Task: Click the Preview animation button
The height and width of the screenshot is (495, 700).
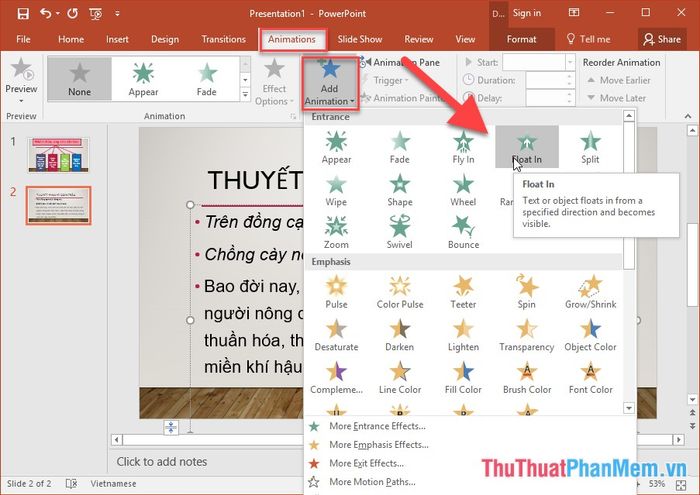Action: click(21, 80)
